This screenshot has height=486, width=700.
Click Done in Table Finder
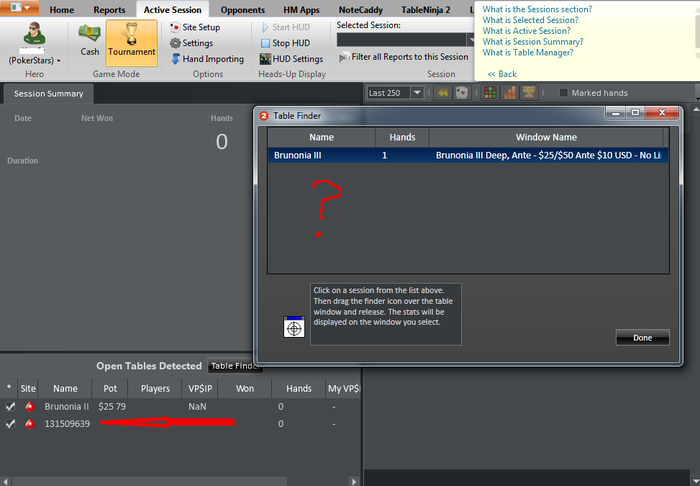pyautogui.click(x=642, y=338)
